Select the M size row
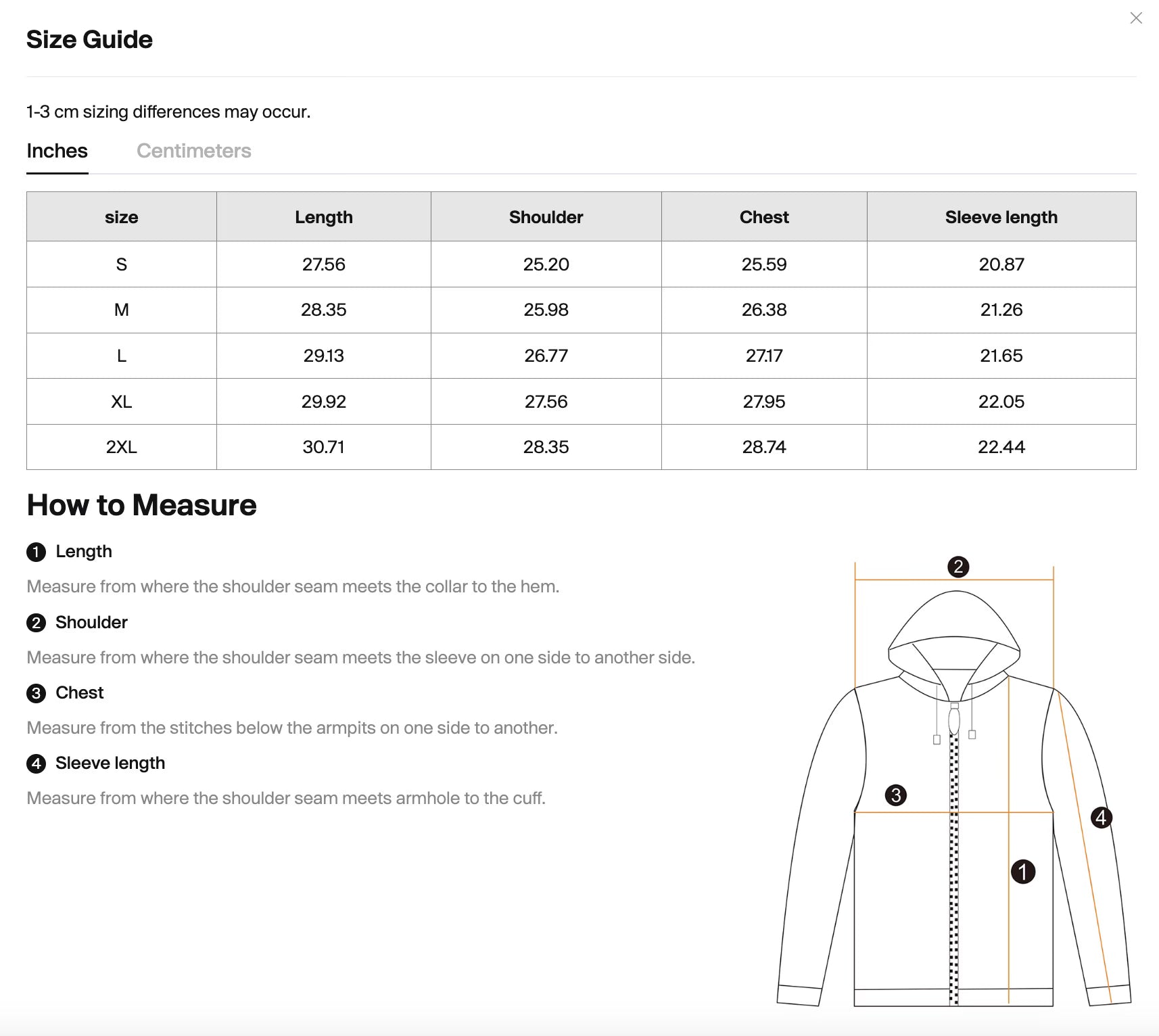 click(x=121, y=310)
